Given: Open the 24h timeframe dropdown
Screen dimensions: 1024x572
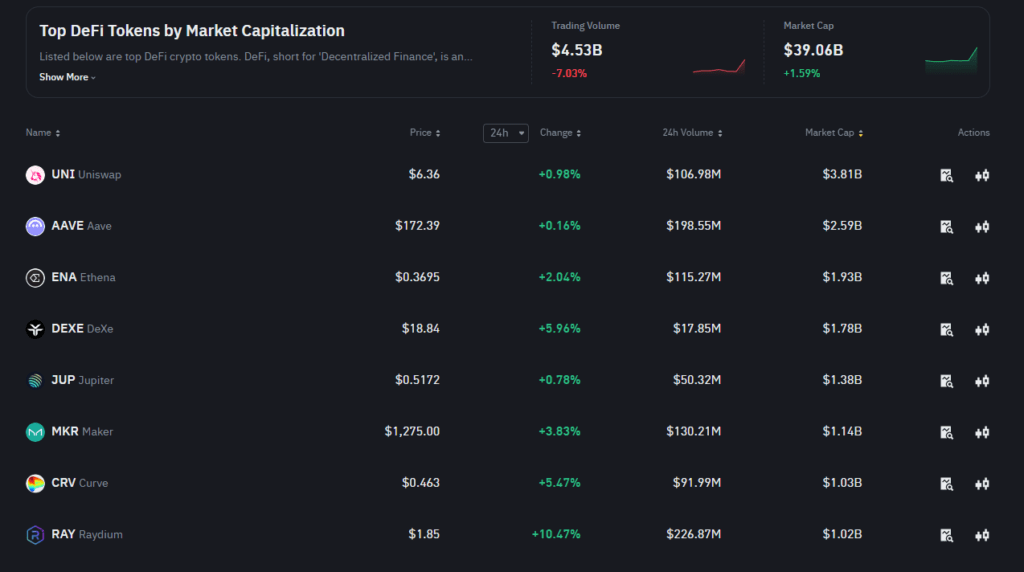Looking at the screenshot, I should click(505, 133).
